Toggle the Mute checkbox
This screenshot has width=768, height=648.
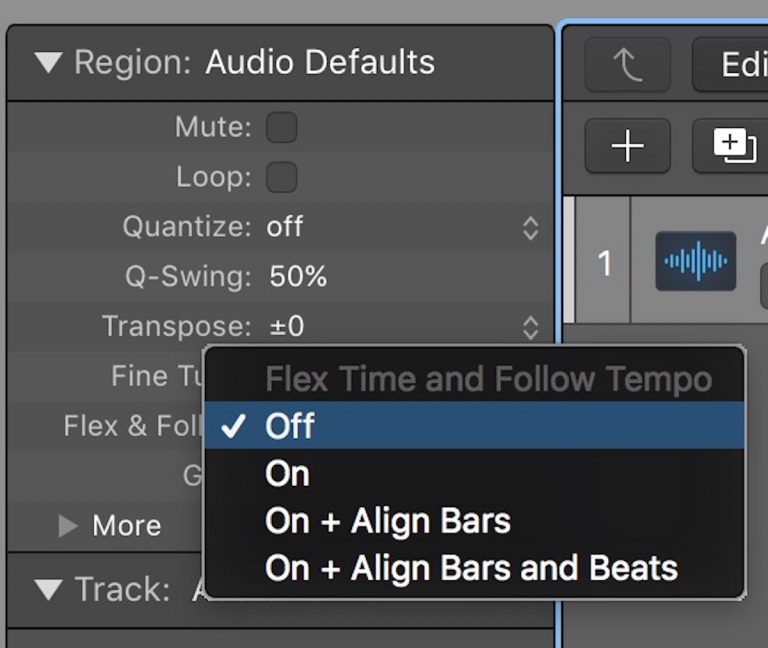tap(281, 127)
